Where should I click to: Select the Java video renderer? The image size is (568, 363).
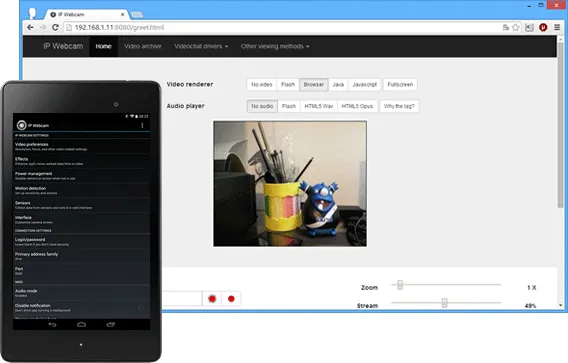(x=338, y=84)
